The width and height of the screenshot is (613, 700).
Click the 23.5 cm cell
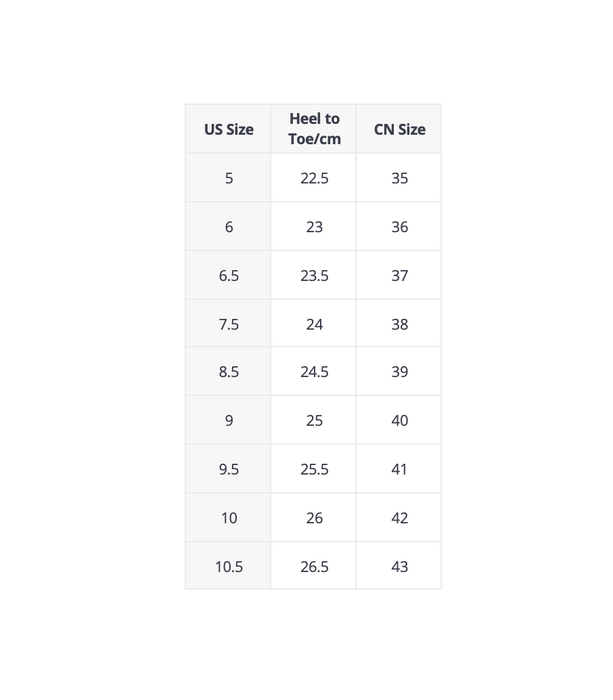(313, 275)
